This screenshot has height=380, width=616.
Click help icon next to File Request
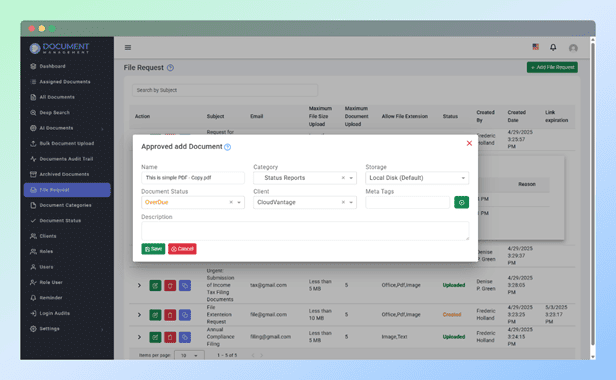(170, 68)
